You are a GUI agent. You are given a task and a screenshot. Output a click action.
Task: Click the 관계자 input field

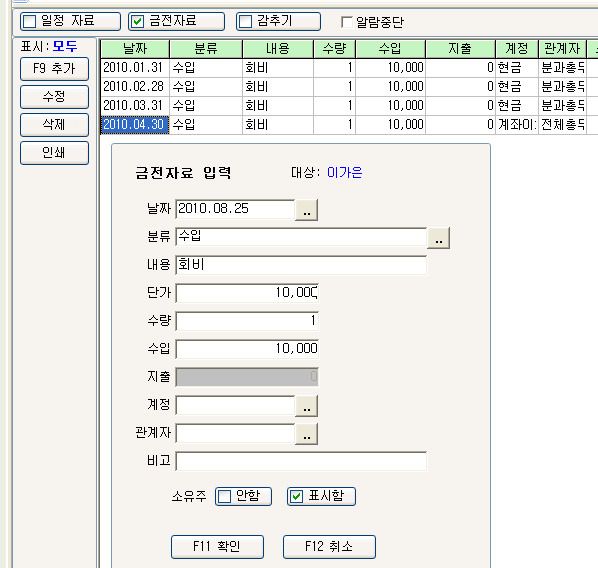[x=235, y=434]
